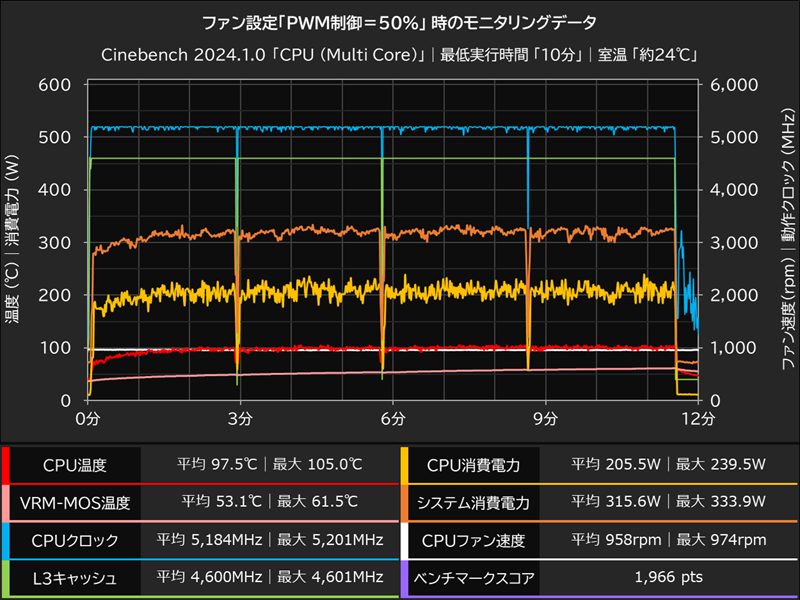Image resolution: width=800 pixels, height=600 pixels.
Task: Click the white color bar beside CPUファン速度
Action: (406, 539)
